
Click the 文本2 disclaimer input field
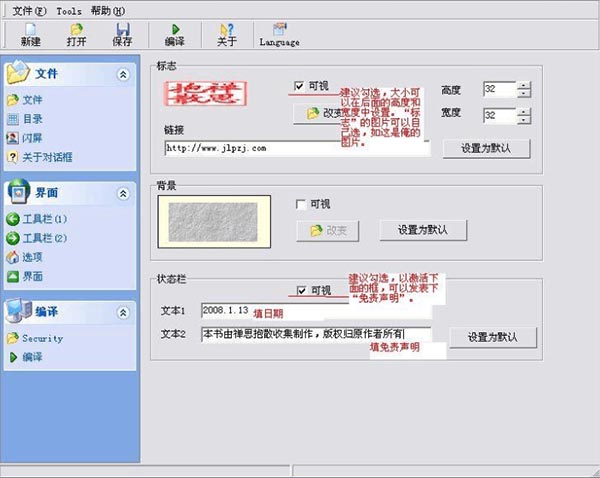point(316,334)
